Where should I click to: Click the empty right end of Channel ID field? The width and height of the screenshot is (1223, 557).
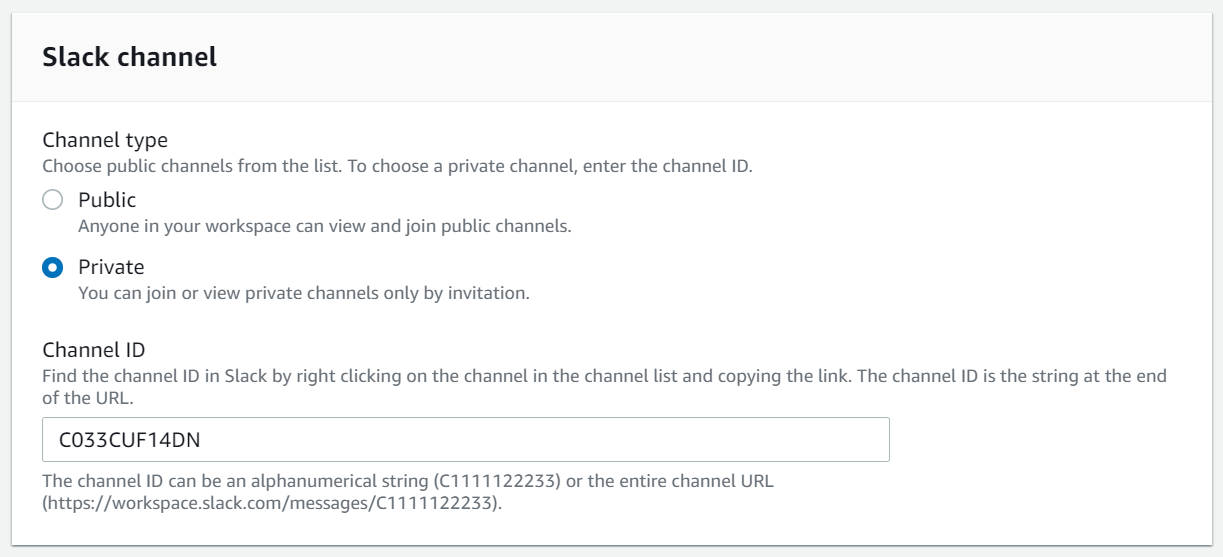(700, 440)
